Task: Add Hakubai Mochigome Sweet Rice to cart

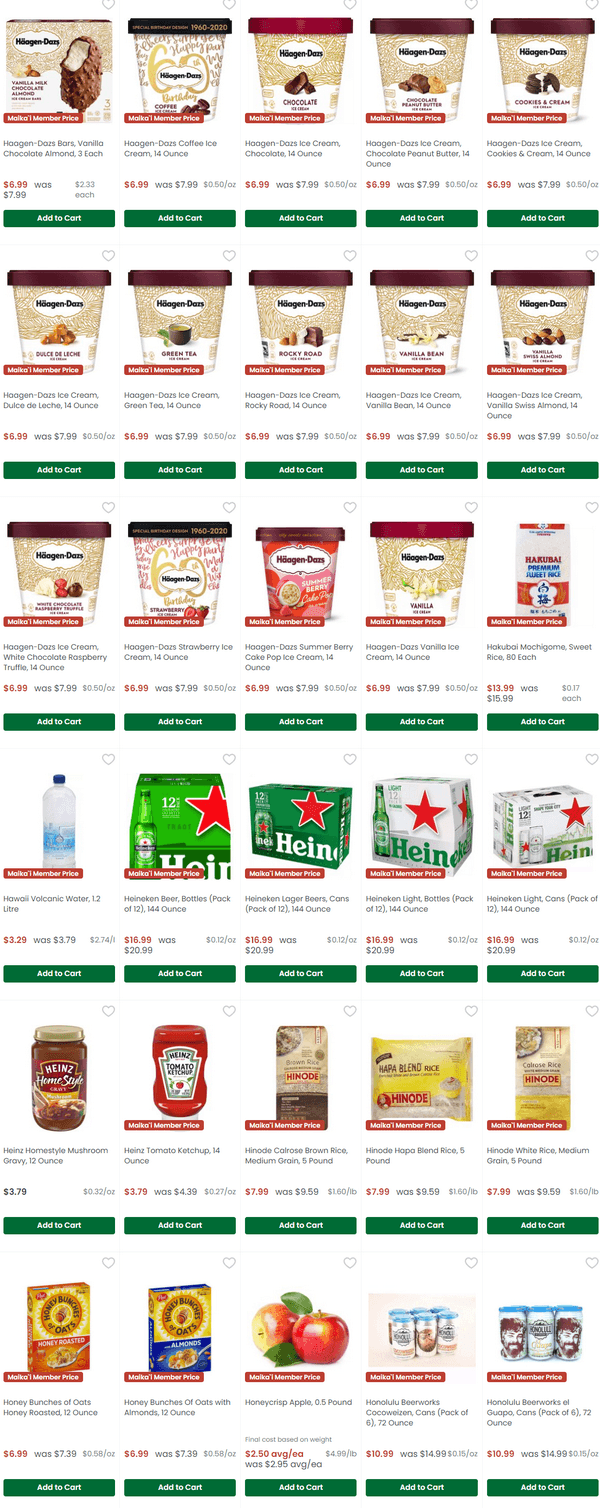Action: click(543, 722)
